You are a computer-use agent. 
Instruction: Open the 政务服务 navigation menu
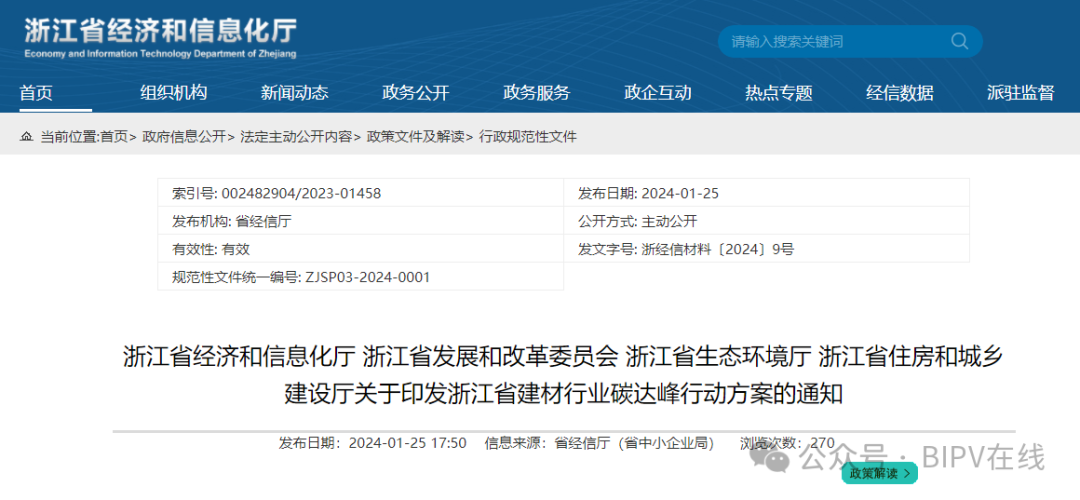coord(537,93)
